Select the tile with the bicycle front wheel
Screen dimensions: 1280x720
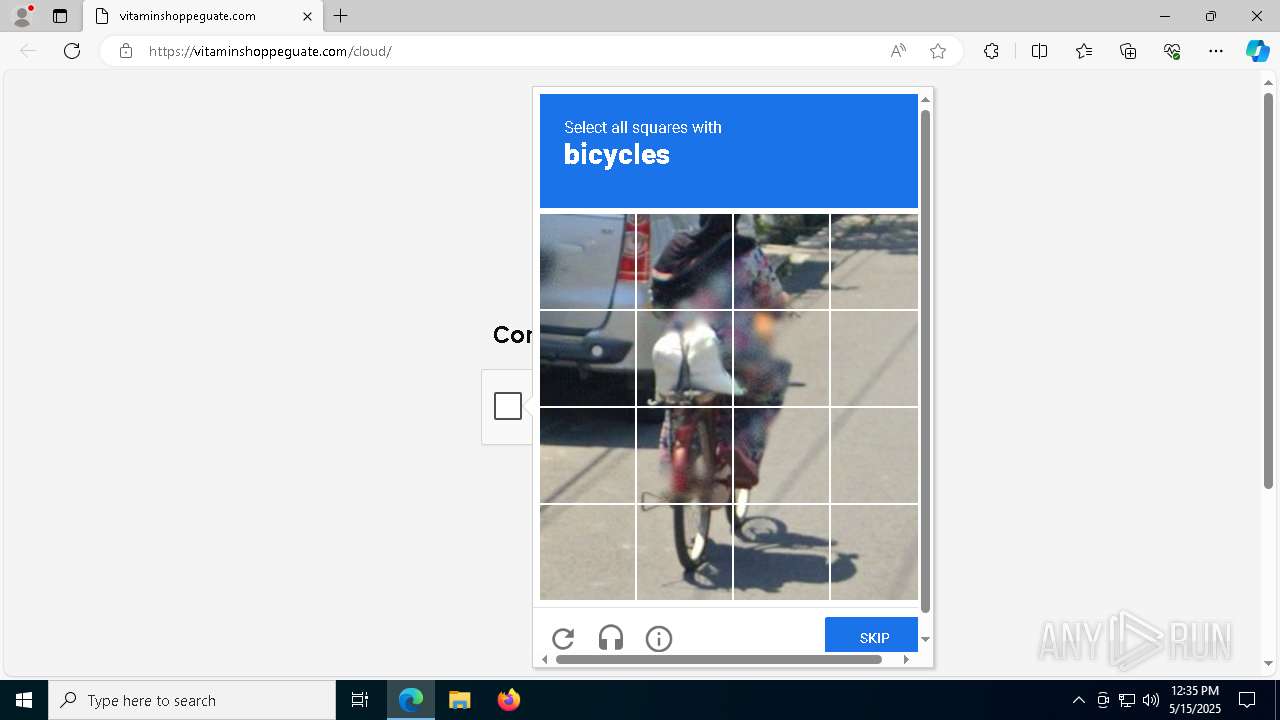pyautogui.click(x=684, y=552)
